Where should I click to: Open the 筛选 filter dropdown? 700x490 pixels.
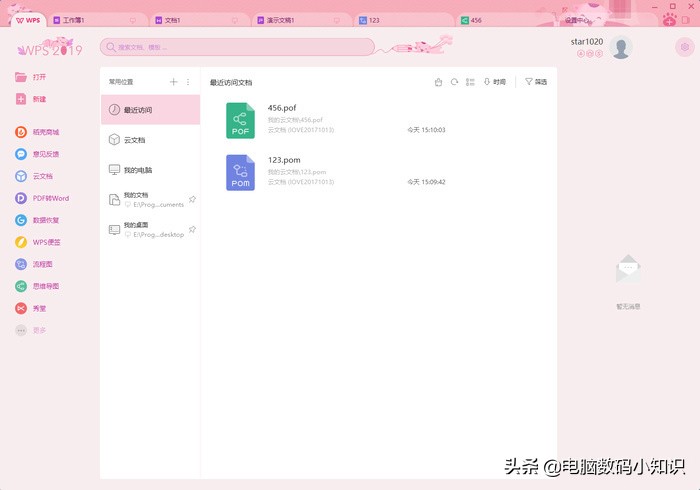click(536, 82)
